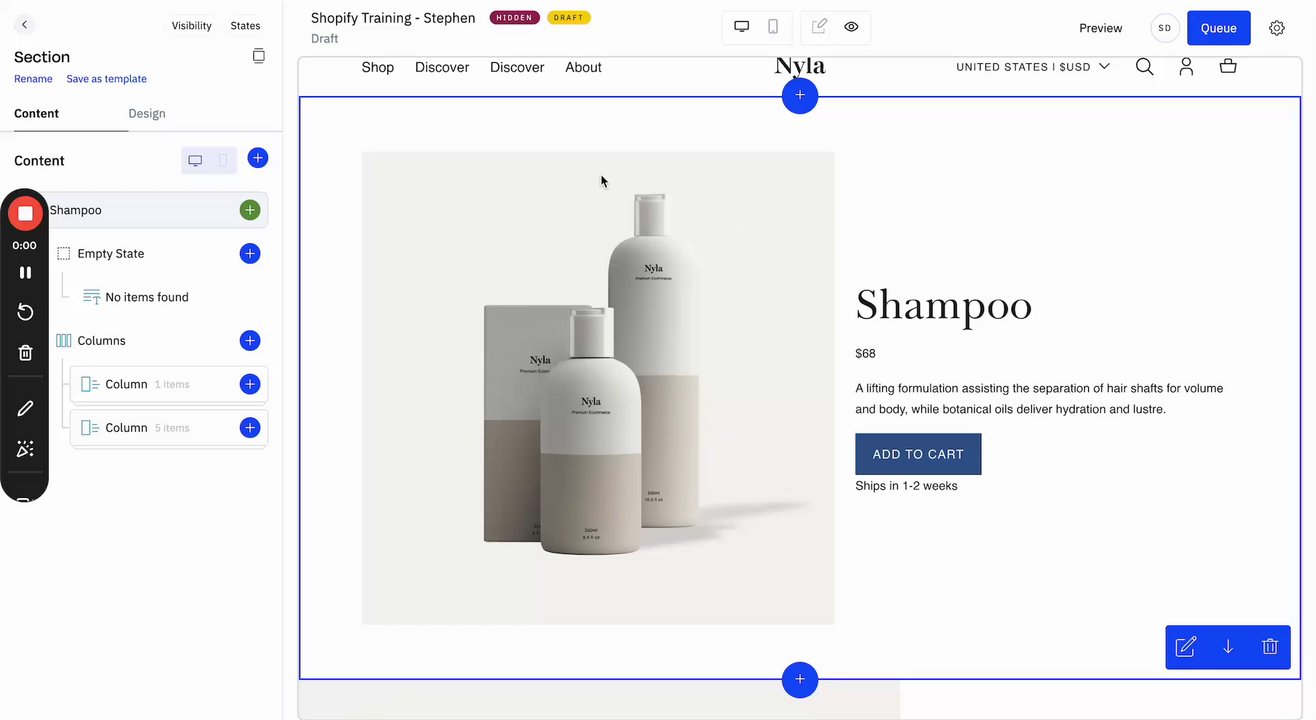Screen dimensions: 1316x720
Task: Delete the recording using the recorder trash icon
Action: tap(25, 352)
